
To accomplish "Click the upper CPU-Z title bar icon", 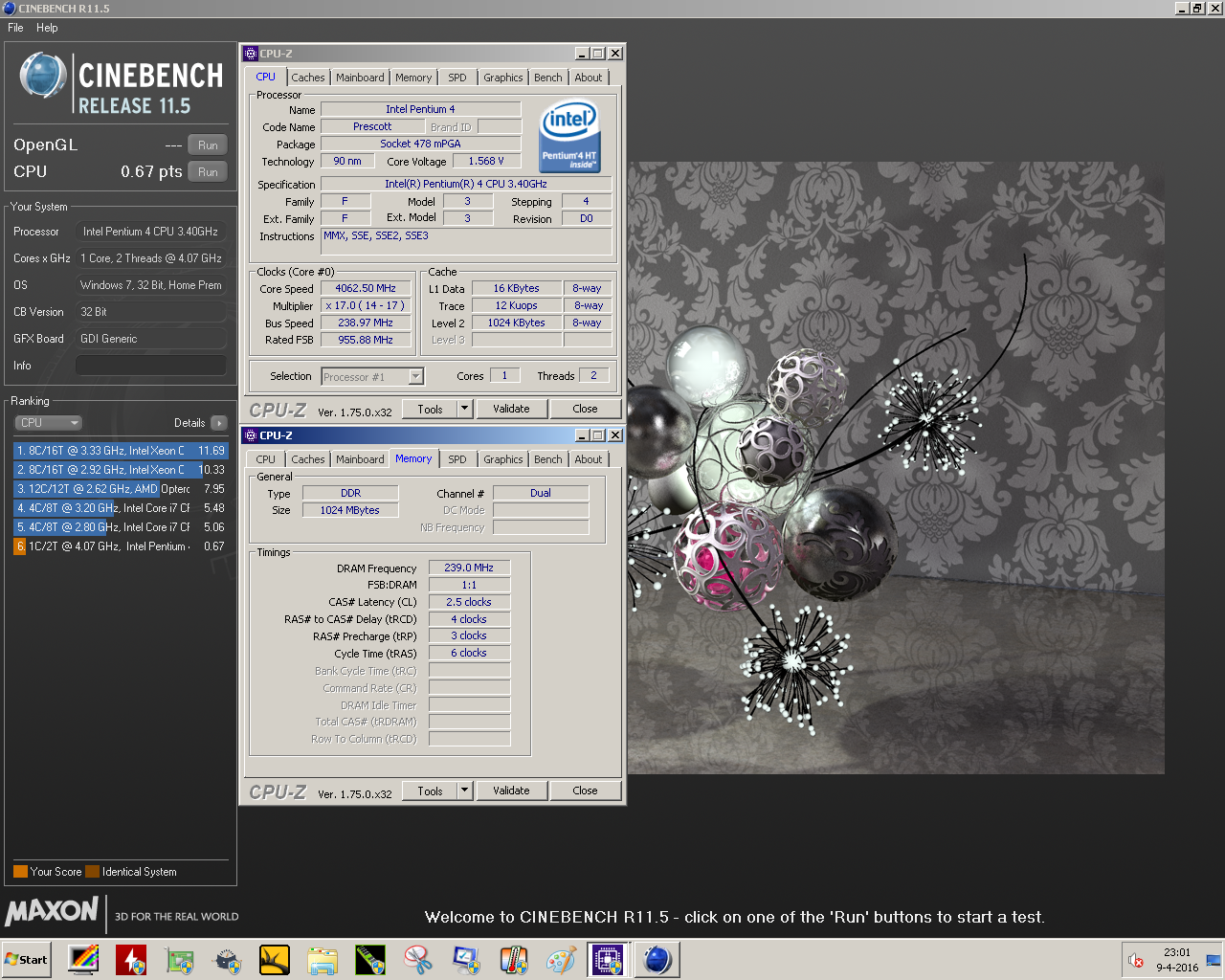I will coord(251,54).
